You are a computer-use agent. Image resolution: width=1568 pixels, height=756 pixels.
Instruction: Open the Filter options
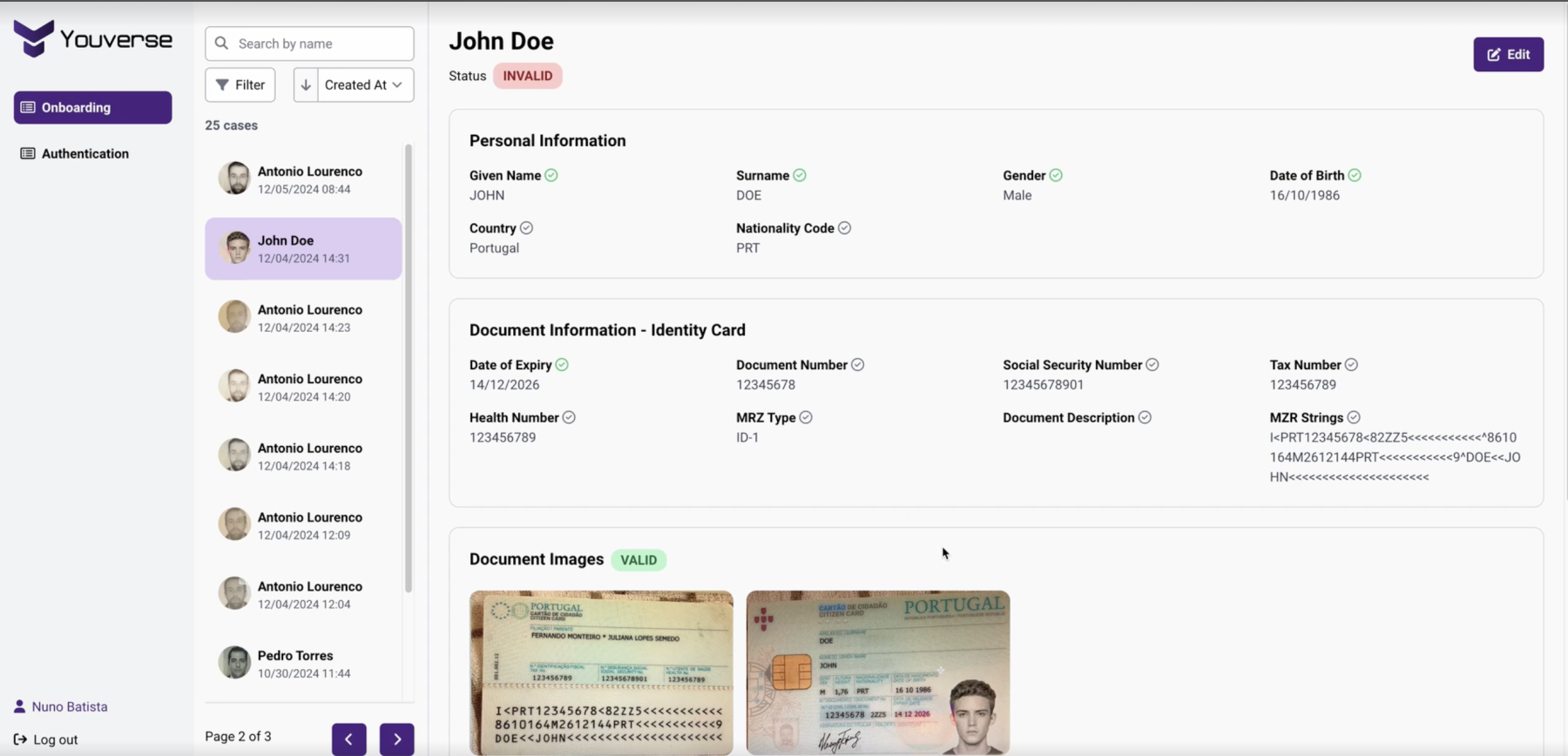click(x=240, y=85)
